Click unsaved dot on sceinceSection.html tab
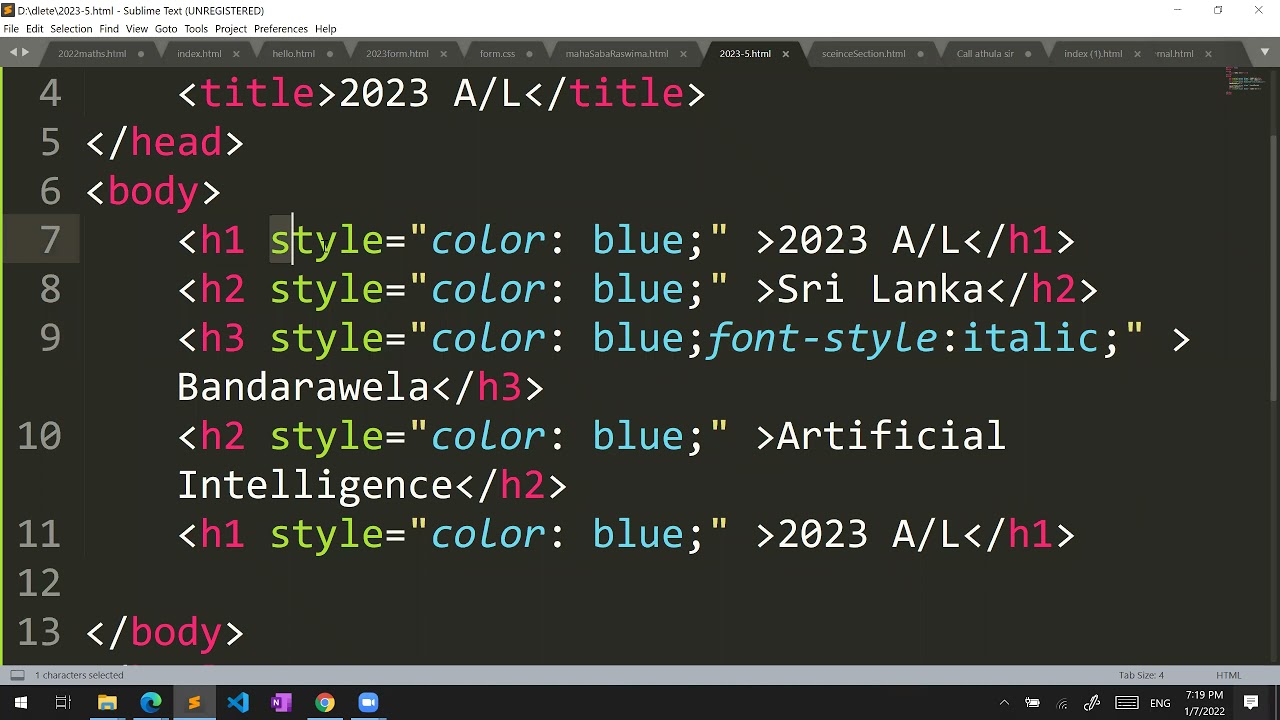This screenshot has height=720, width=1280. click(x=921, y=54)
